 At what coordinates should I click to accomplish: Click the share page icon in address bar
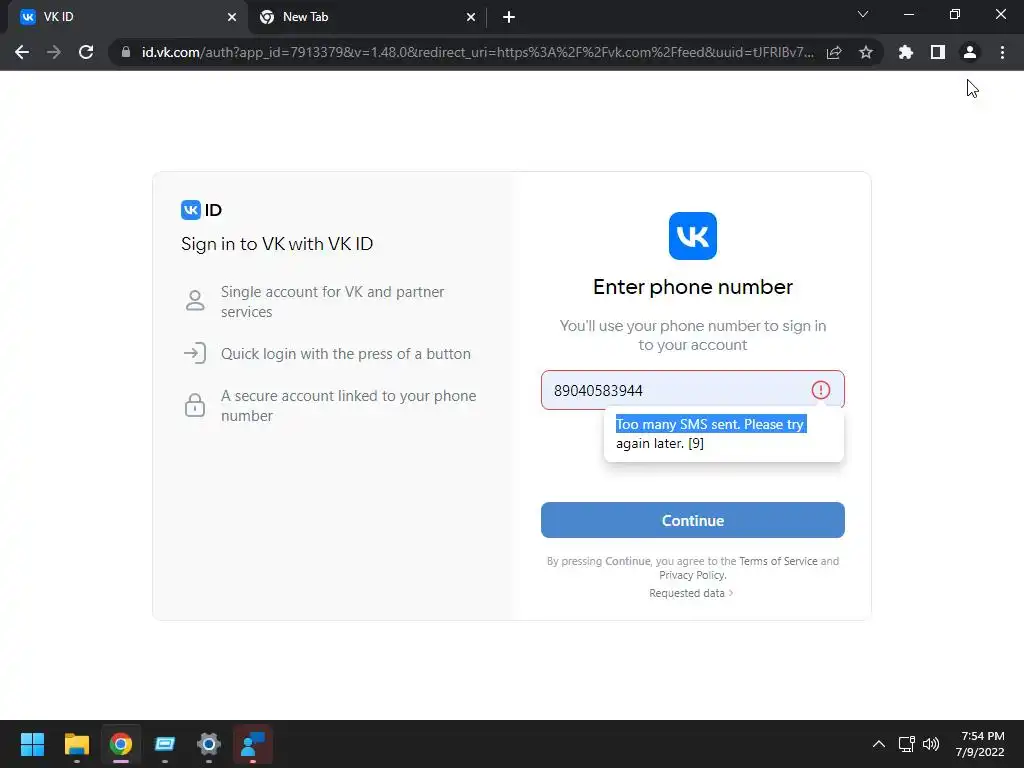(834, 52)
